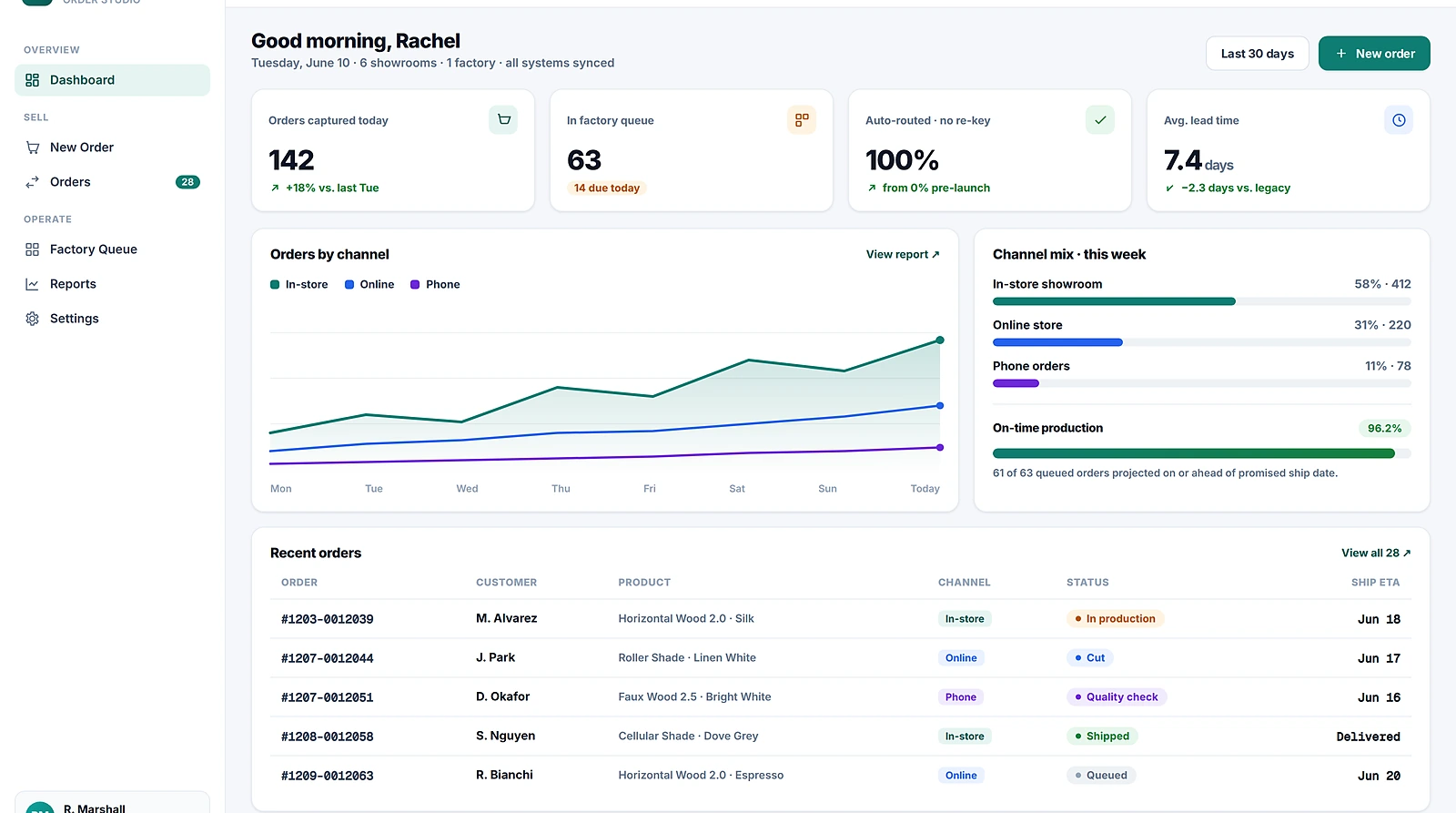The width and height of the screenshot is (1456, 813).
Task: Click the In-store channel tag for M. Alvarez
Action: [965, 619]
